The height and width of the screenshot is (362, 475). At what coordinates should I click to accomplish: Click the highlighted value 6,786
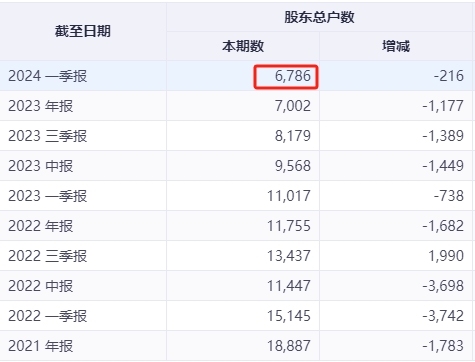293,76
